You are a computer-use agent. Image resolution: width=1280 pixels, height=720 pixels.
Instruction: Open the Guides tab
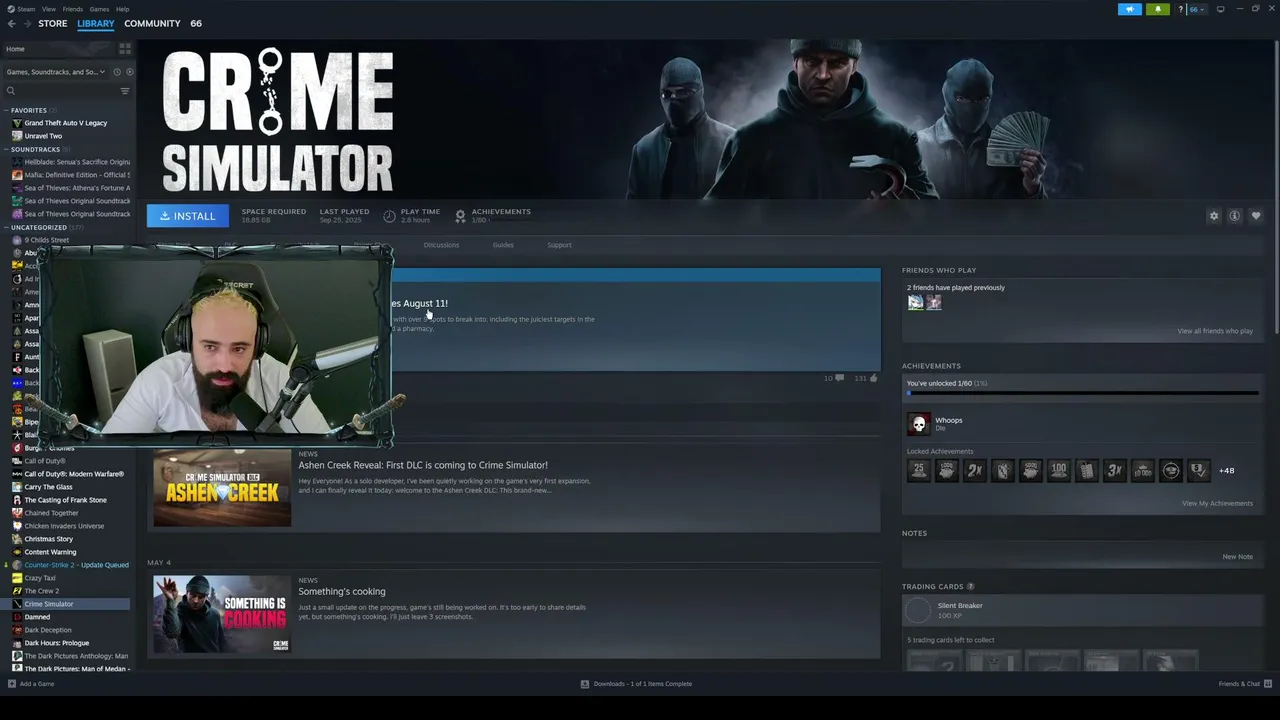(503, 245)
